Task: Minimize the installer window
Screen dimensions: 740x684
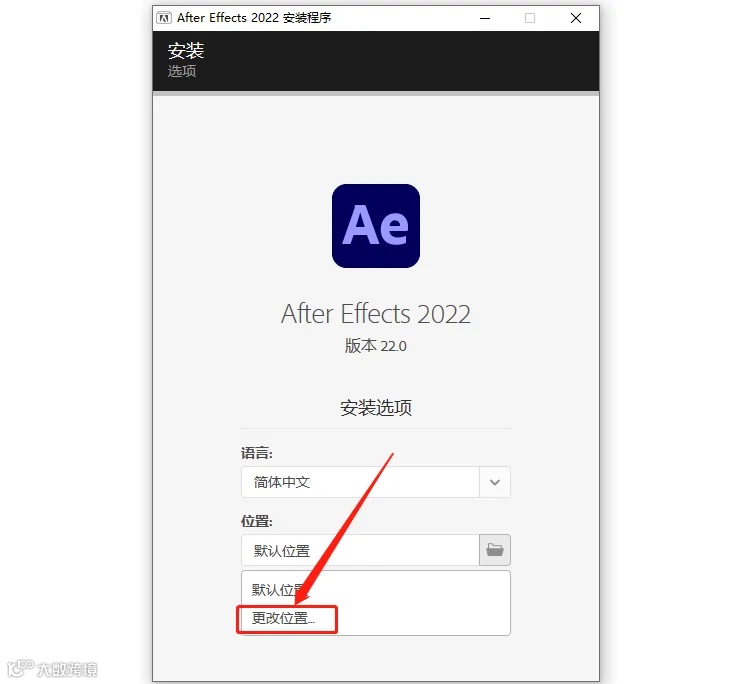Action: point(485,18)
